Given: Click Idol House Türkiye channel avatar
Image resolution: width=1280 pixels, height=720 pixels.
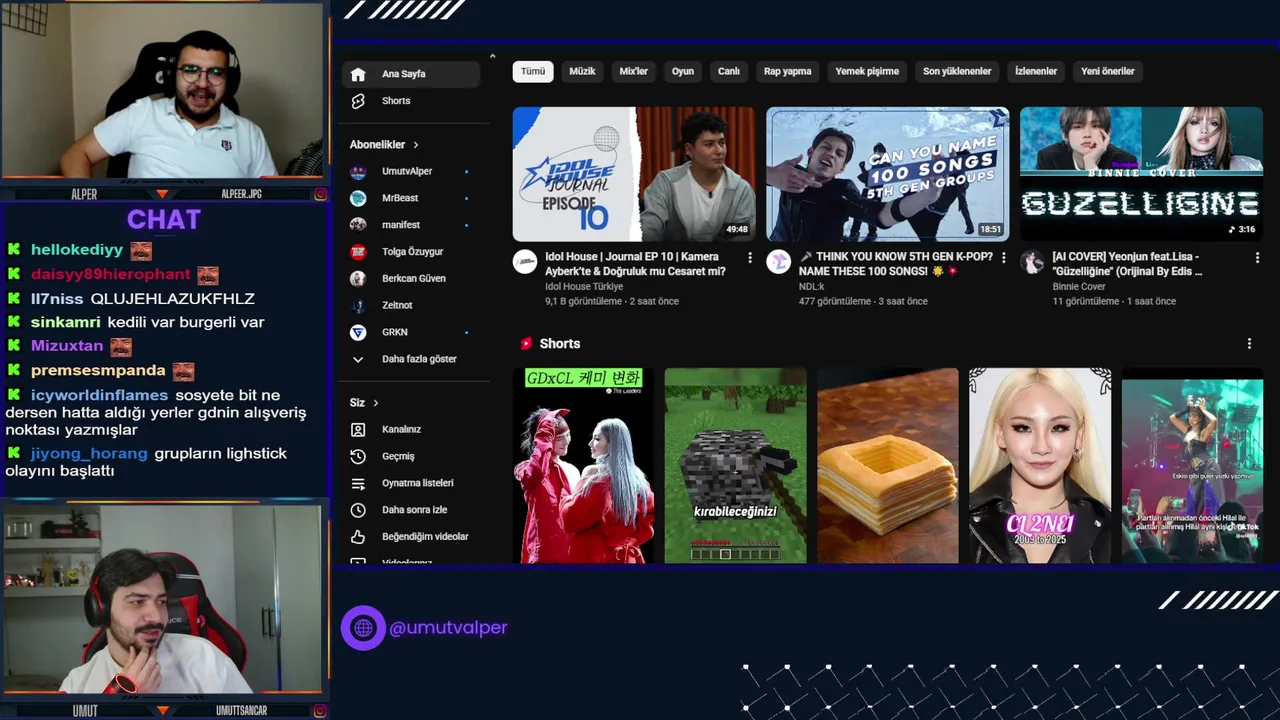Looking at the screenshot, I should coord(525,262).
